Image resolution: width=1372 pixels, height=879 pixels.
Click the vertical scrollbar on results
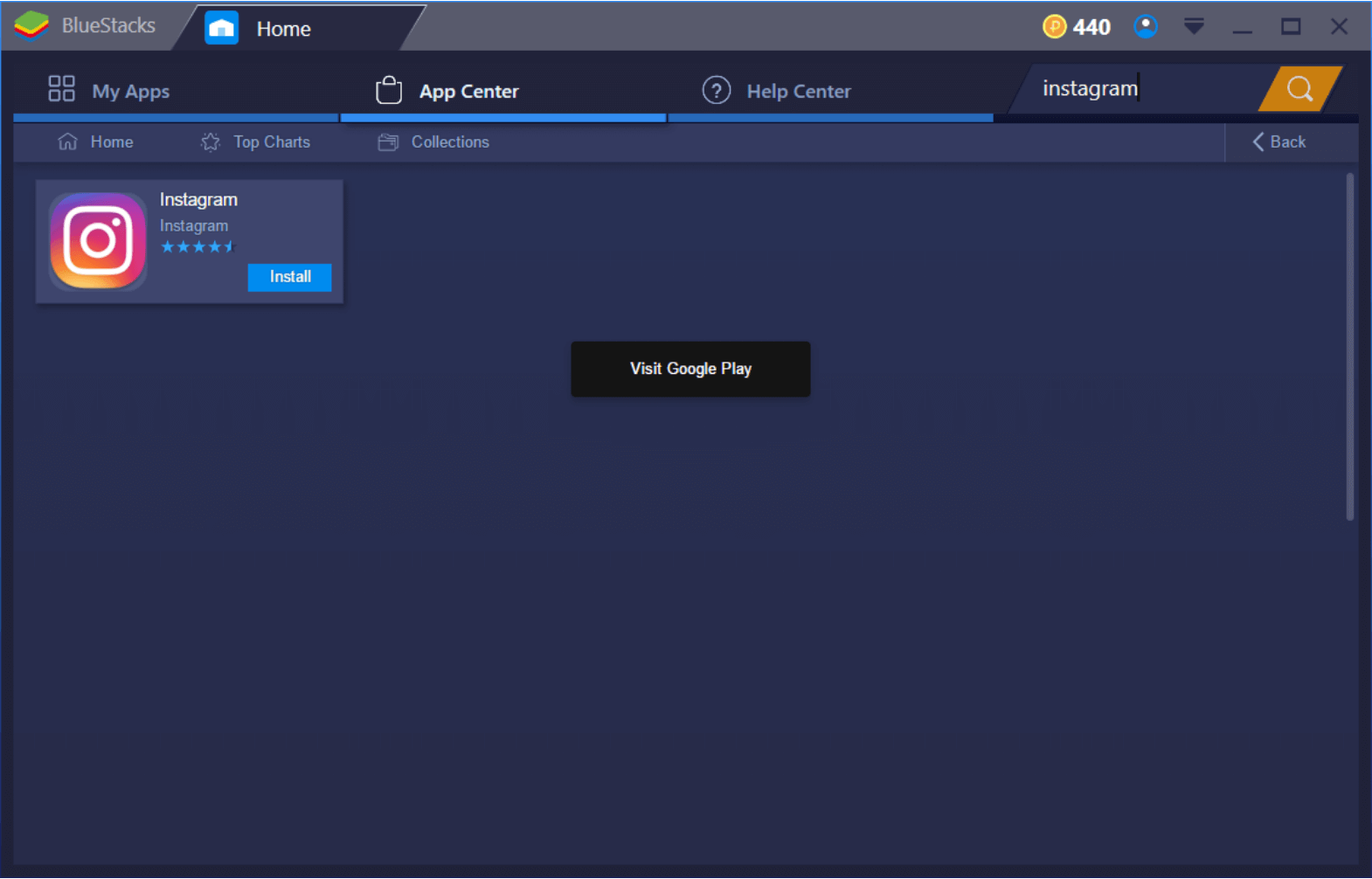tap(1349, 347)
